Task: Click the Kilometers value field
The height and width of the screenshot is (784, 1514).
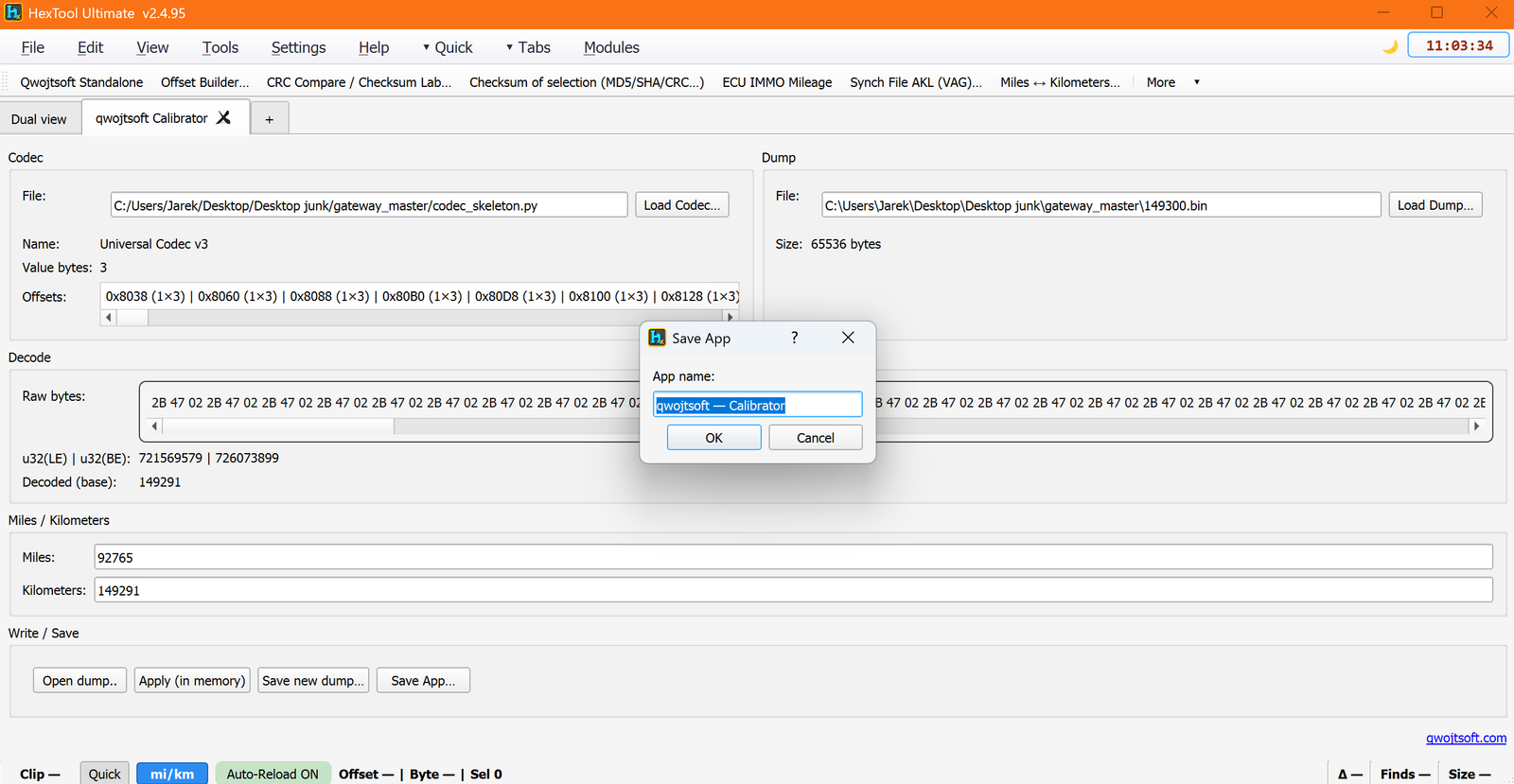Action: (794, 590)
